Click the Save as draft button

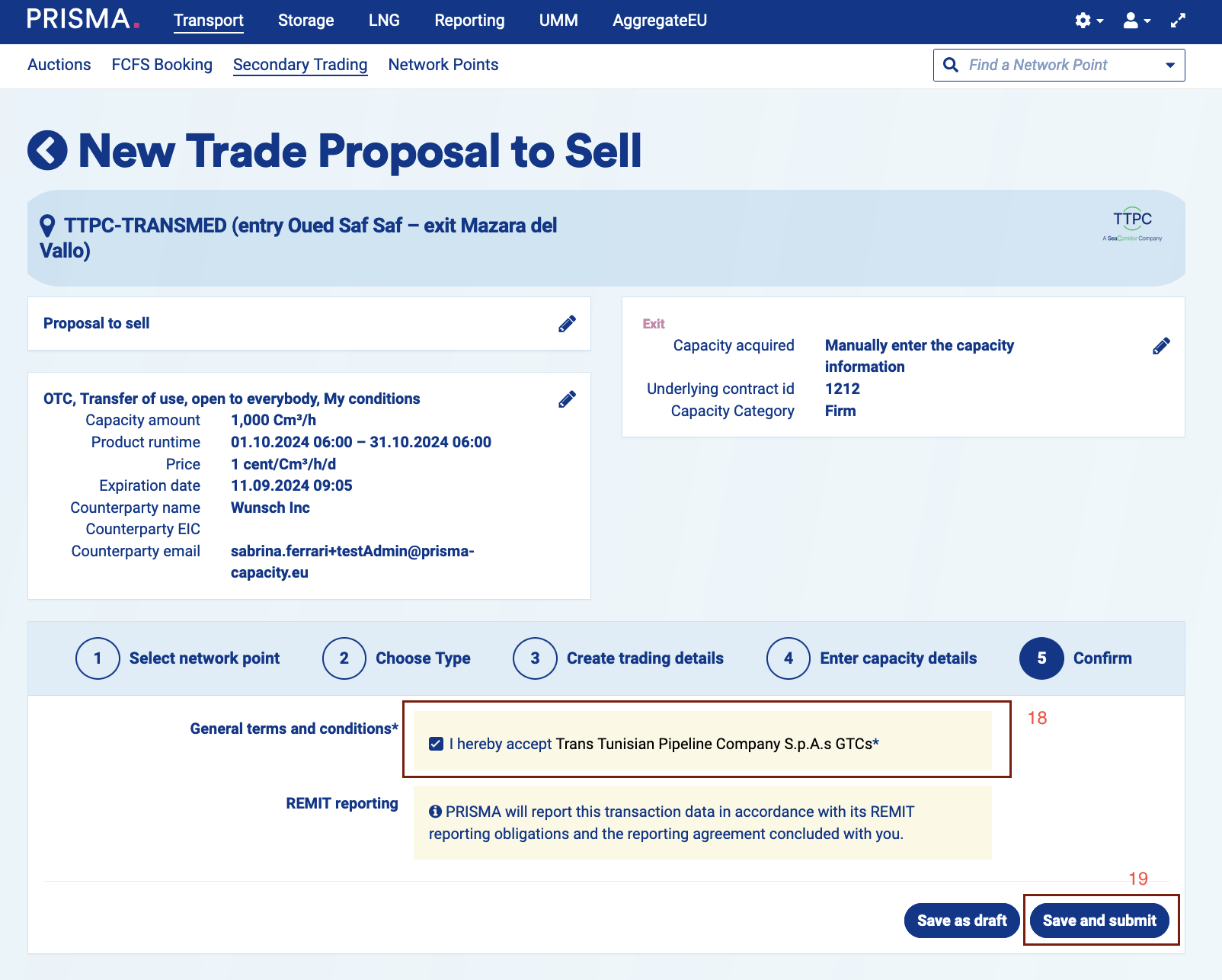[x=961, y=921]
